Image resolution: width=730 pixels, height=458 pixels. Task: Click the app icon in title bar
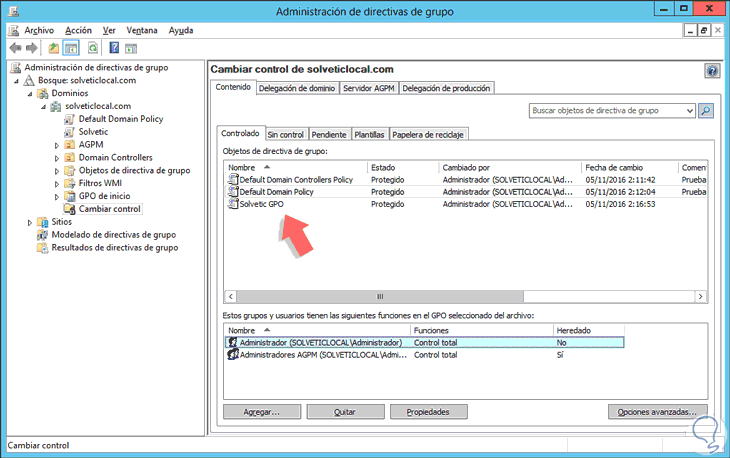(x=14, y=10)
